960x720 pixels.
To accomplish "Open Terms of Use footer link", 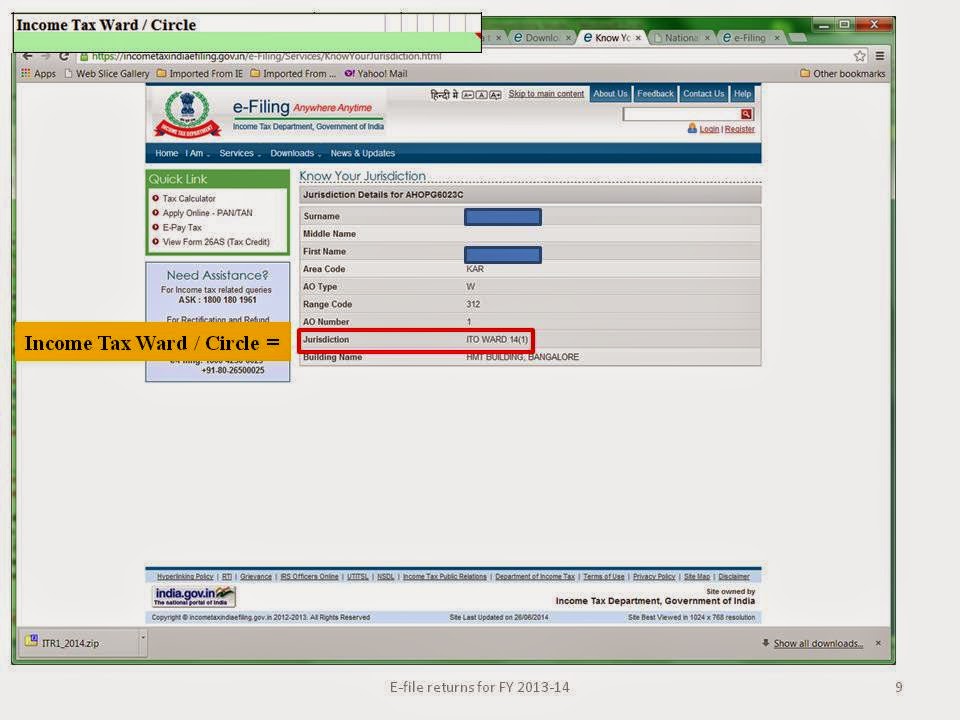I will pyautogui.click(x=603, y=577).
